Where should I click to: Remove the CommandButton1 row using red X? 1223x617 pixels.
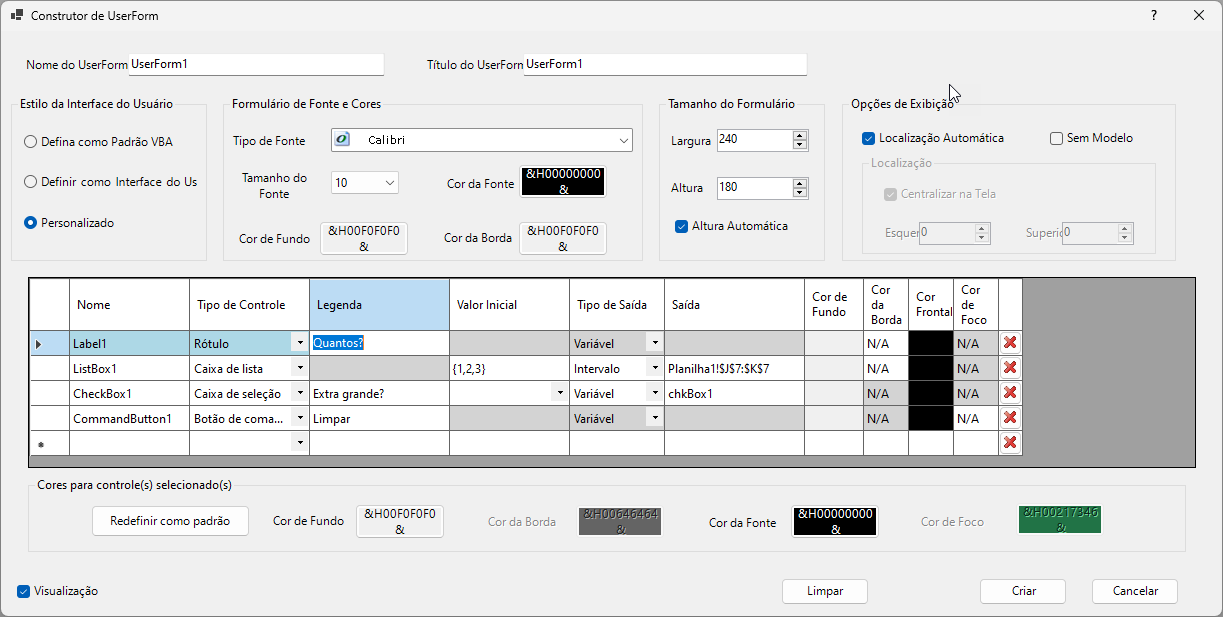point(1010,418)
